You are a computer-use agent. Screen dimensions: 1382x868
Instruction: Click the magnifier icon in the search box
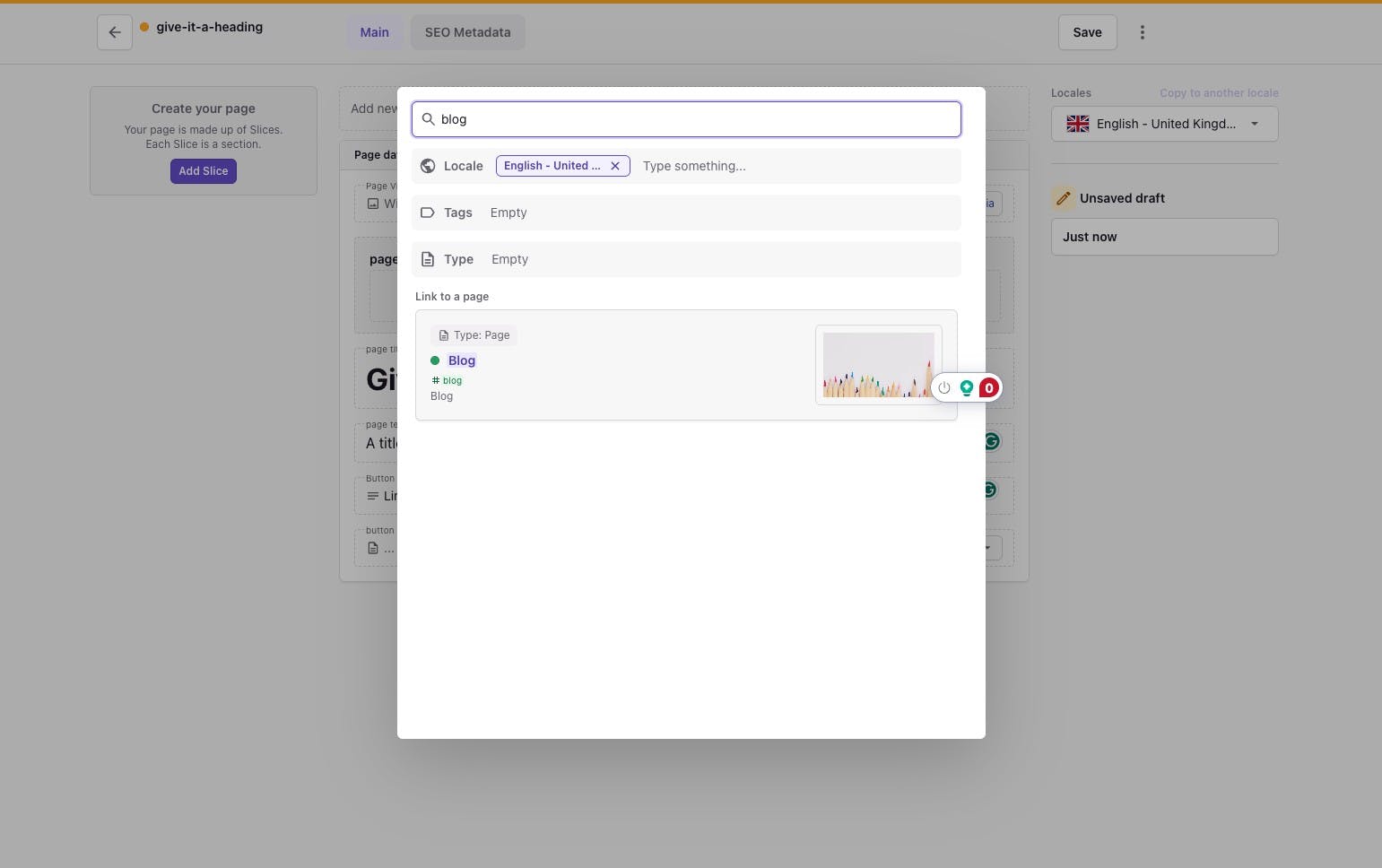[x=429, y=119]
